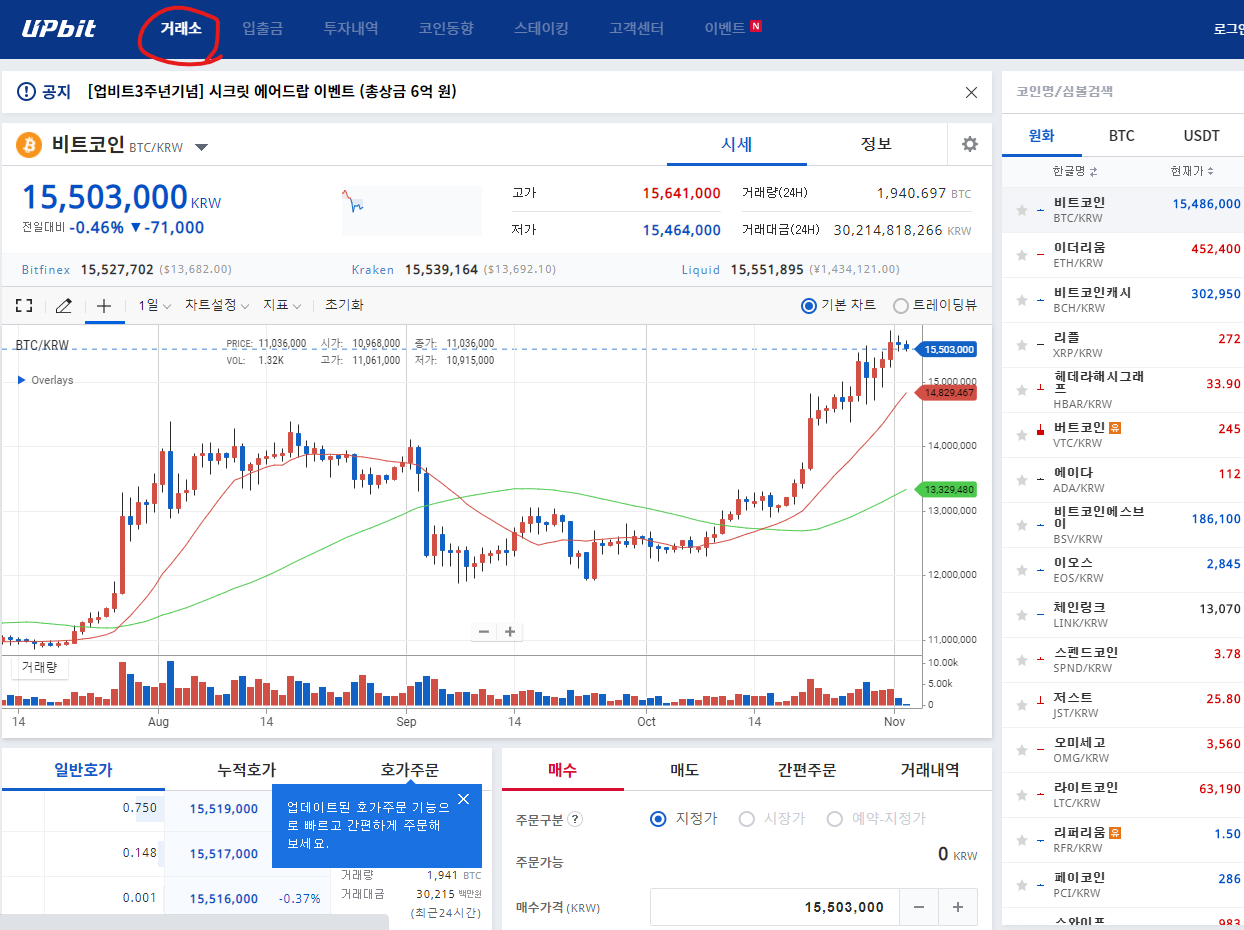
Task: Open the 거래소 menu
Action: point(181,28)
